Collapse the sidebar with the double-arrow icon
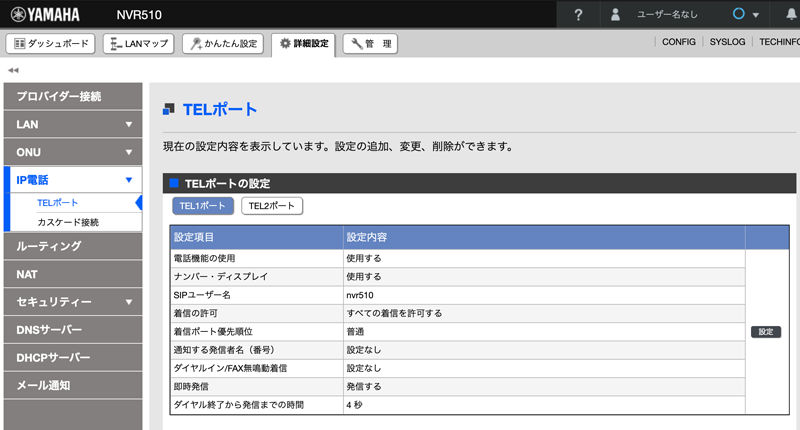 click(13, 70)
